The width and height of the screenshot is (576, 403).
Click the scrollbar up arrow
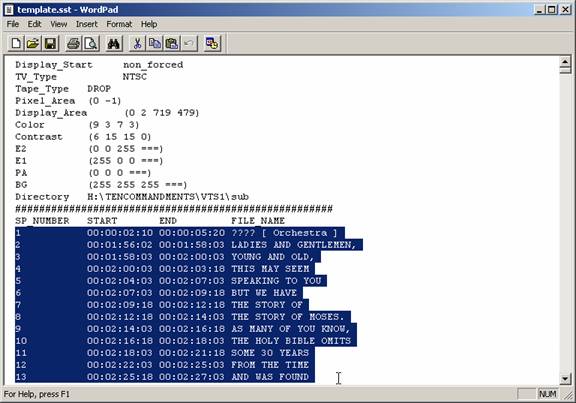565,62
